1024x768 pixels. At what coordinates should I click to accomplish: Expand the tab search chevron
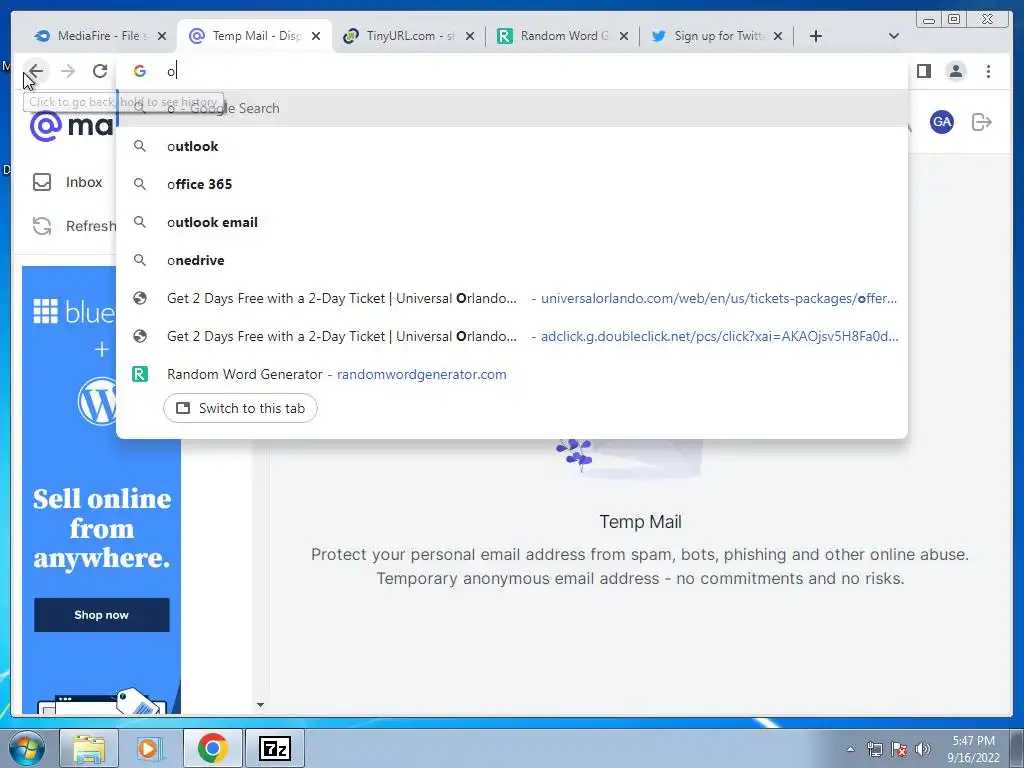(894, 36)
